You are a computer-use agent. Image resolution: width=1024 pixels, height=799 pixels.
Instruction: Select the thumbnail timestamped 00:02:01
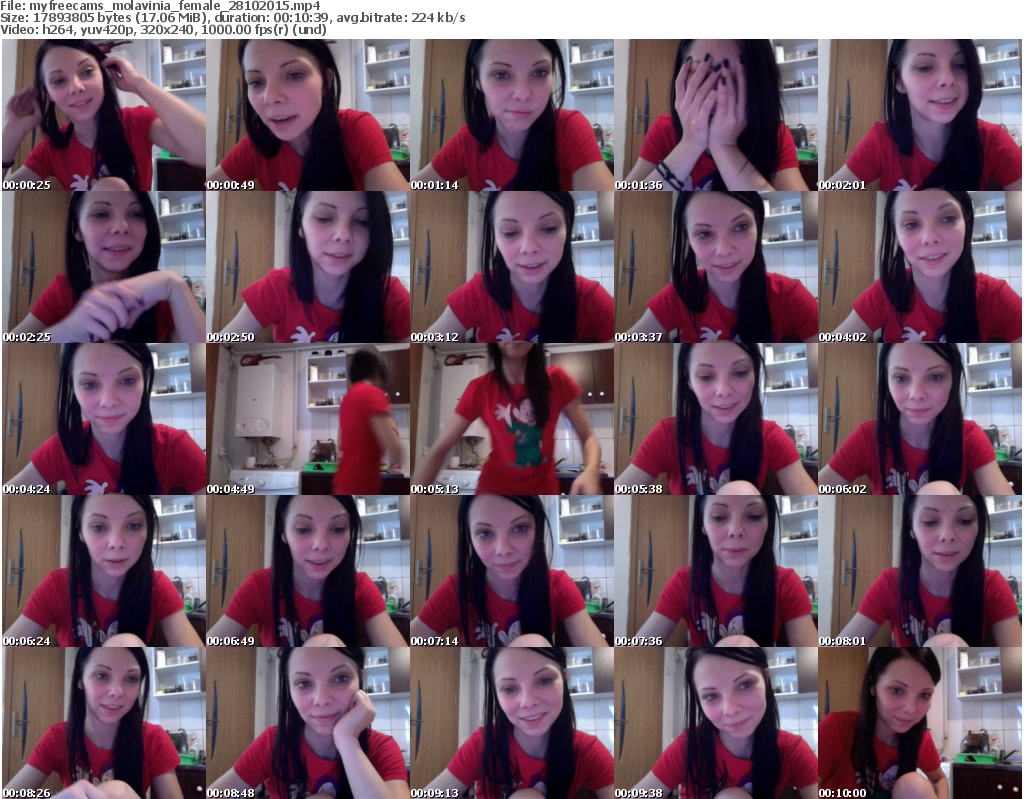(x=920, y=115)
